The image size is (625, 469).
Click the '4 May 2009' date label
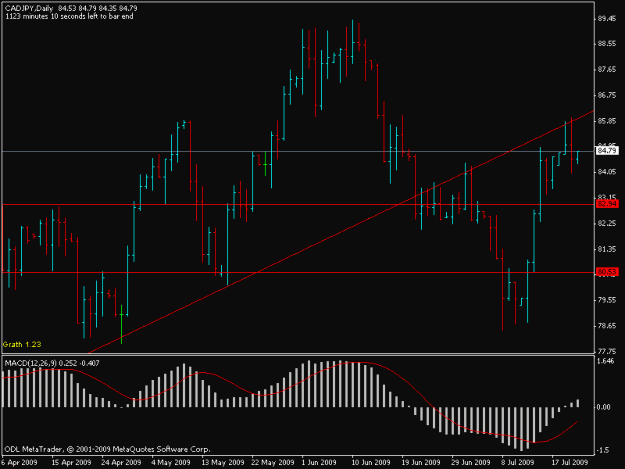[x=171, y=462]
